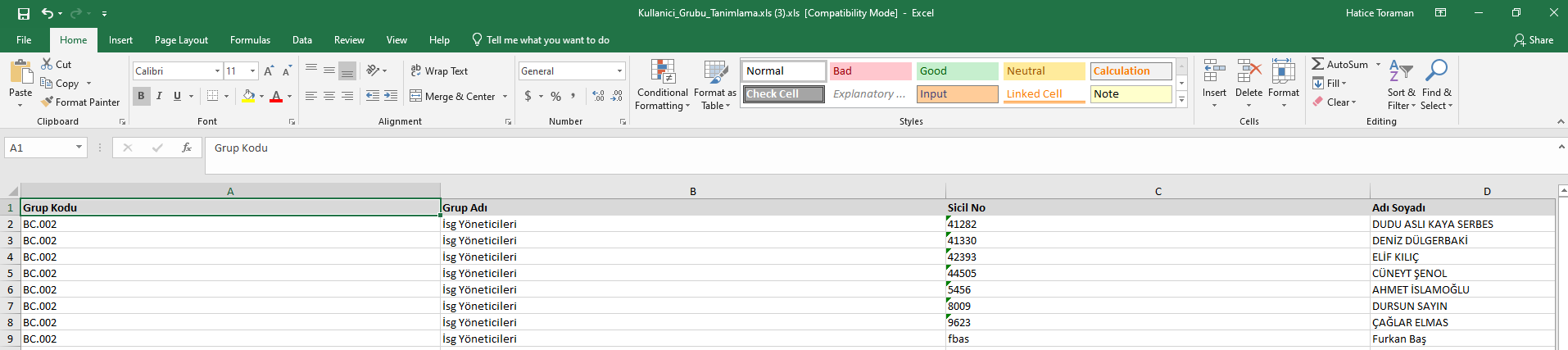Click the Font Color red swatch button
Image resolution: width=1568 pixels, height=350 pixels.
276,97
